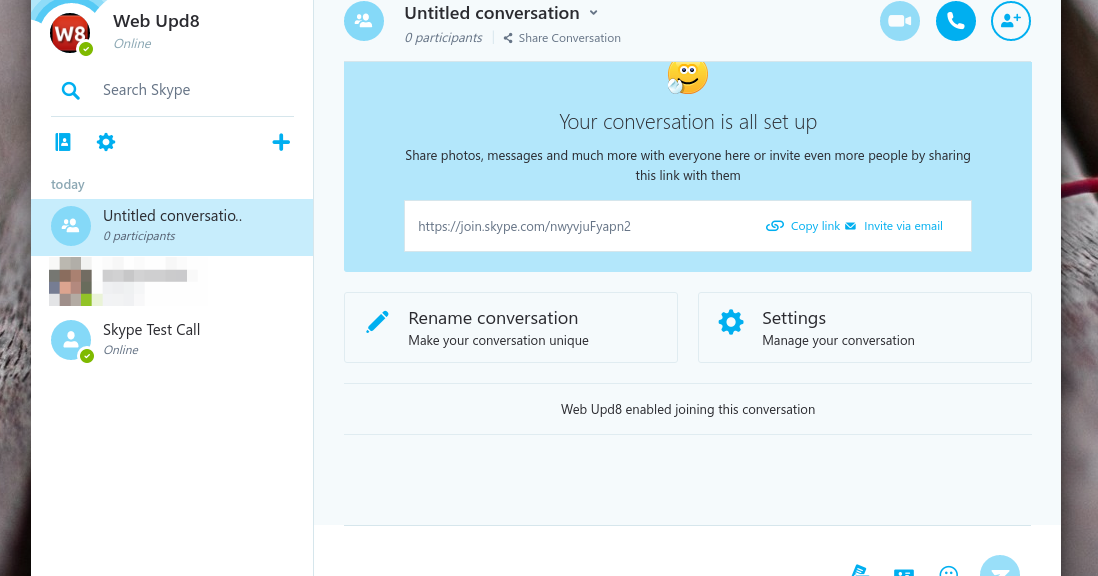Click the '0 participants' text in header
The height and width of the screenshot is (576, 1098).
[x=443, y=38]
